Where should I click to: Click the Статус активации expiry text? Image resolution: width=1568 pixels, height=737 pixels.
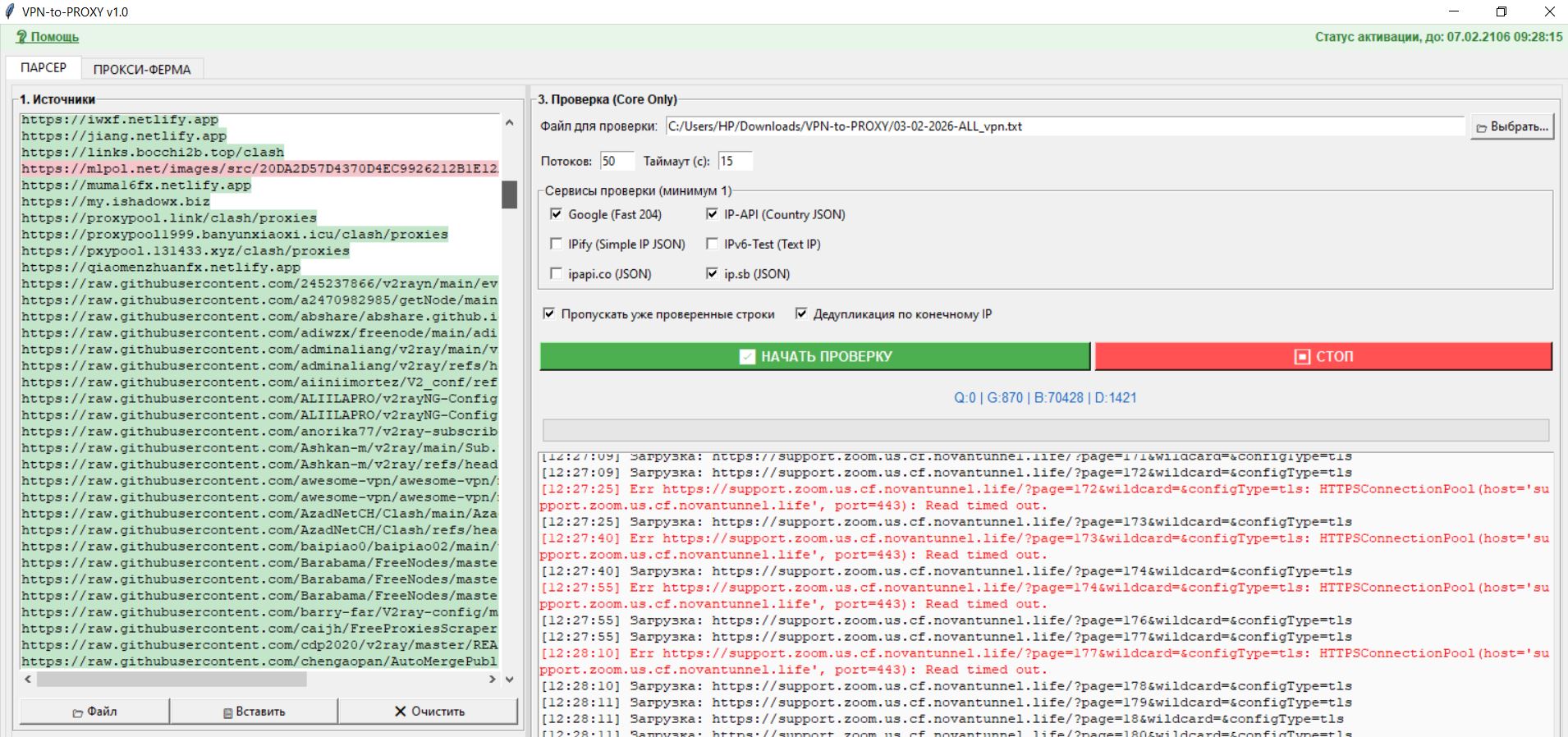point(1438,37)
